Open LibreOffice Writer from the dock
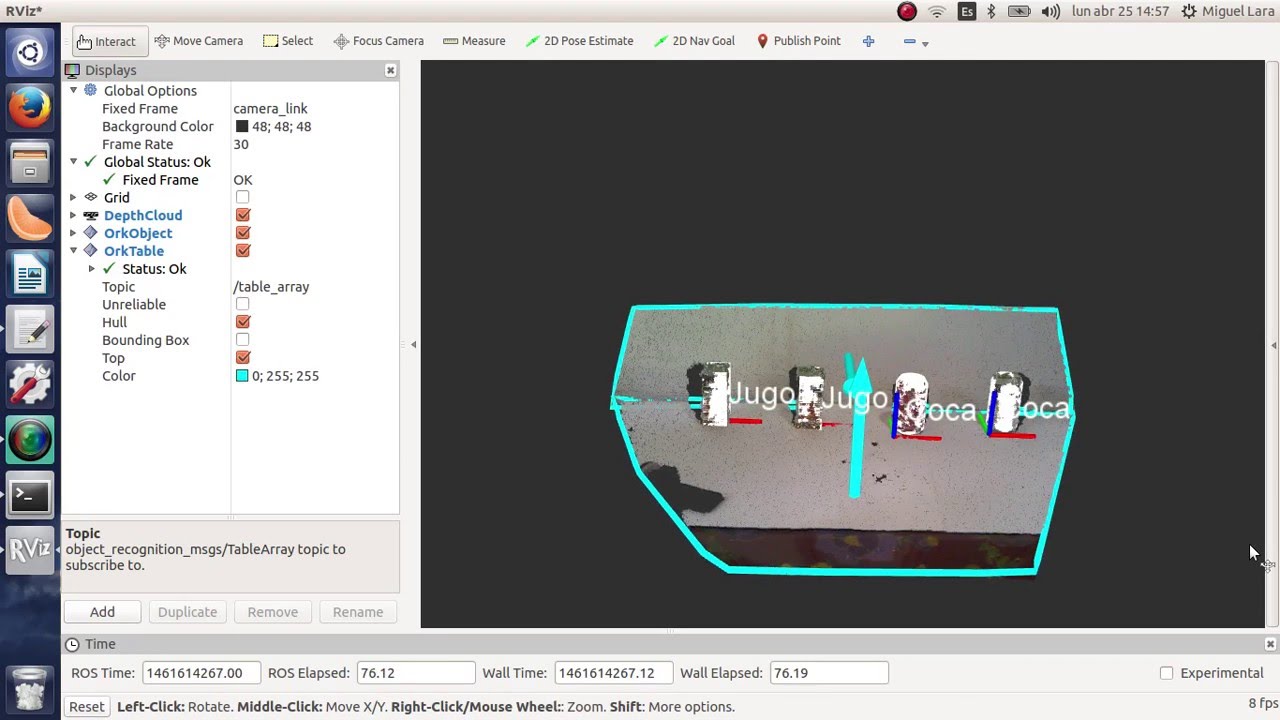The image size is (1280, 720). (x=30, y=274)
